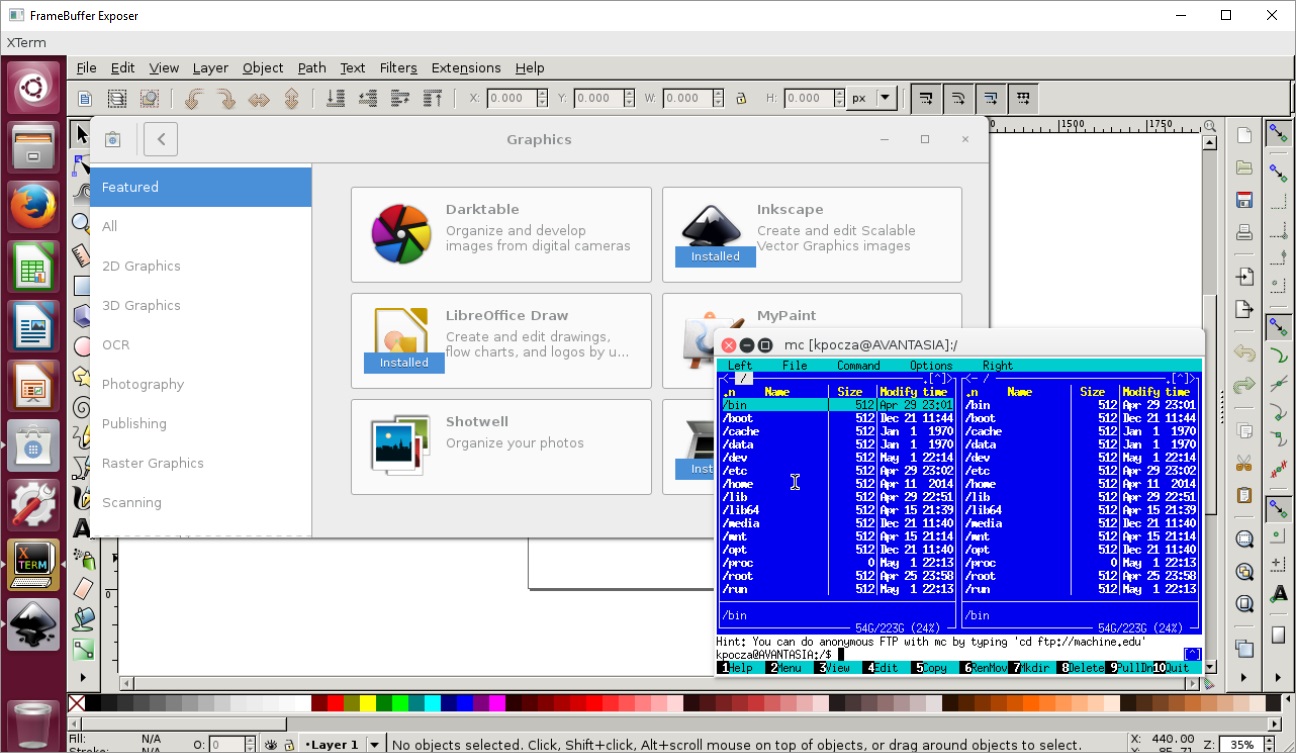Zoom to fit page icon
1296x753 pixels.
1244,604
